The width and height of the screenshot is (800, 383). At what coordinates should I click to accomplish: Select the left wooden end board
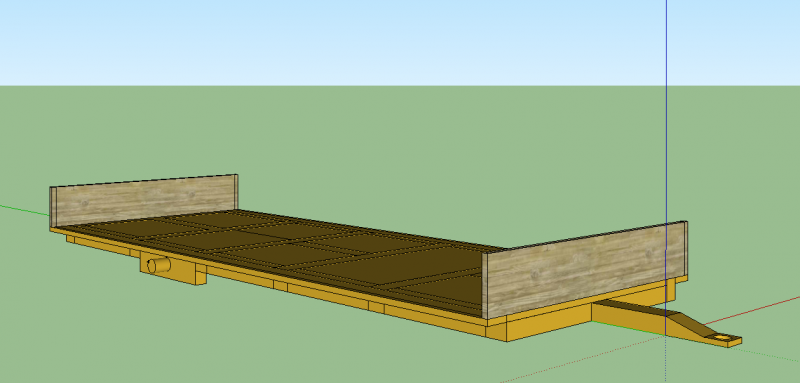(x=145, y=200)
